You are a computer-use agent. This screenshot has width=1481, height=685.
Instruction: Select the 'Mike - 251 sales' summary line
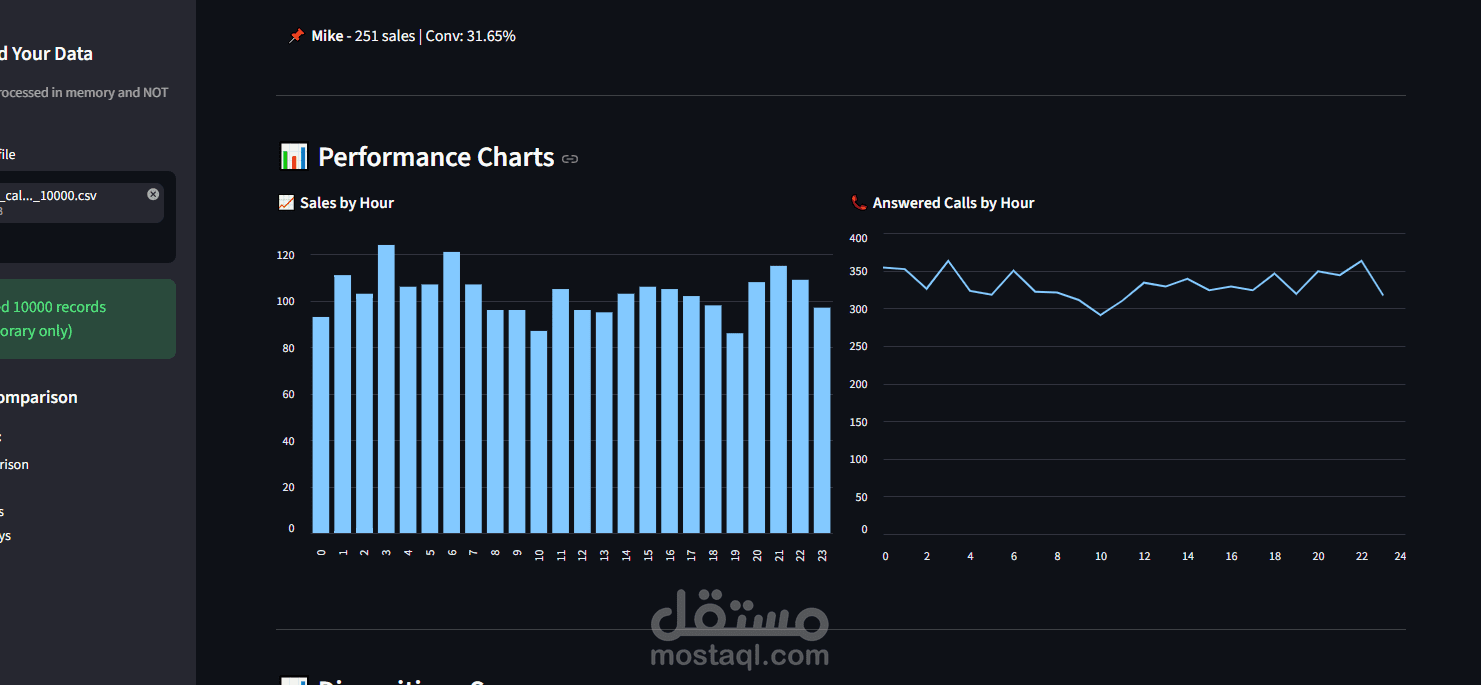413,36
